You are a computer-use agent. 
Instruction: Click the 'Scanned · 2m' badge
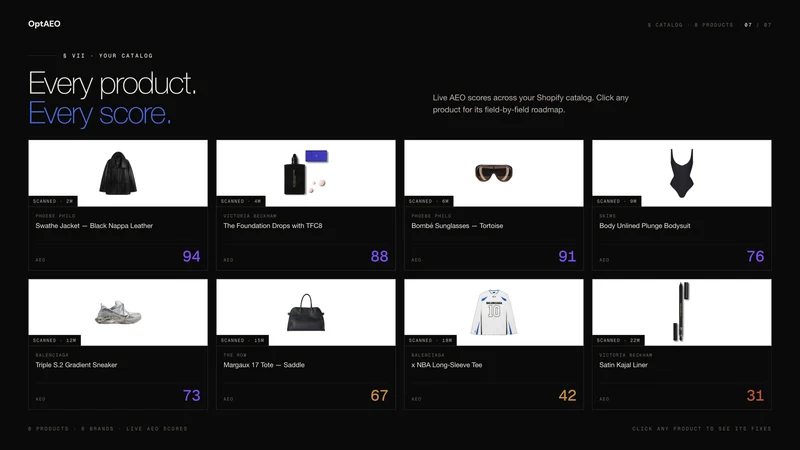(x=53, y=202)
